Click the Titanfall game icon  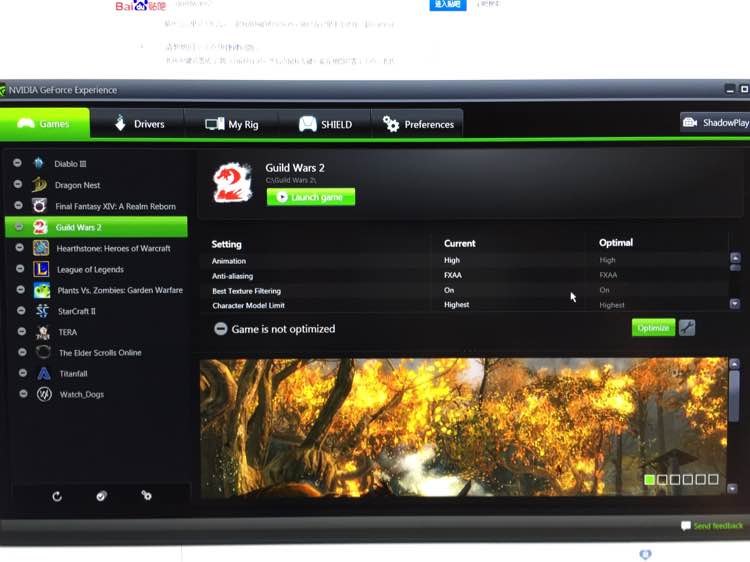[44, 373]
